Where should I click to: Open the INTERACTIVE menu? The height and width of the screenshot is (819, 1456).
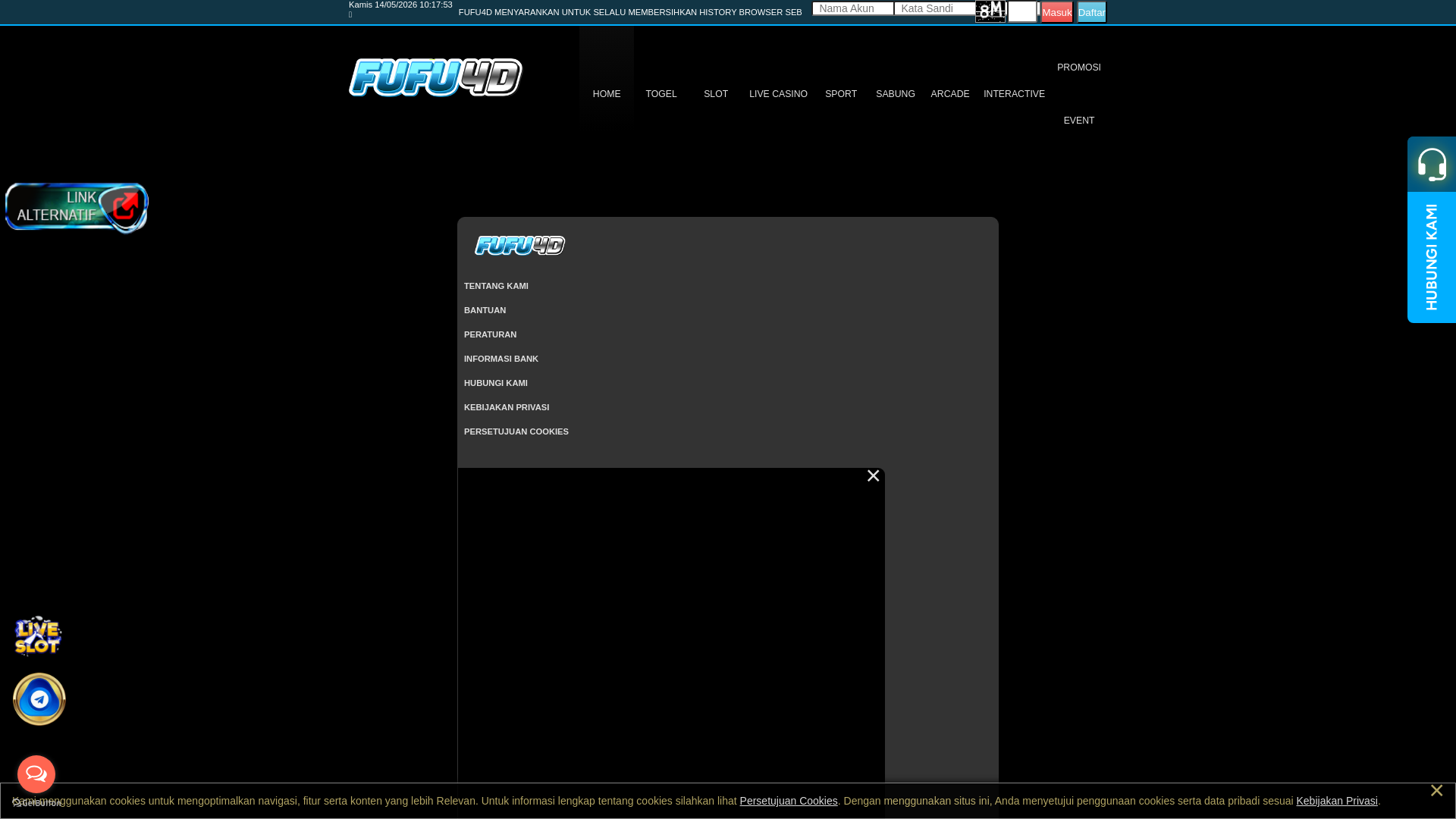point(1014,94)
